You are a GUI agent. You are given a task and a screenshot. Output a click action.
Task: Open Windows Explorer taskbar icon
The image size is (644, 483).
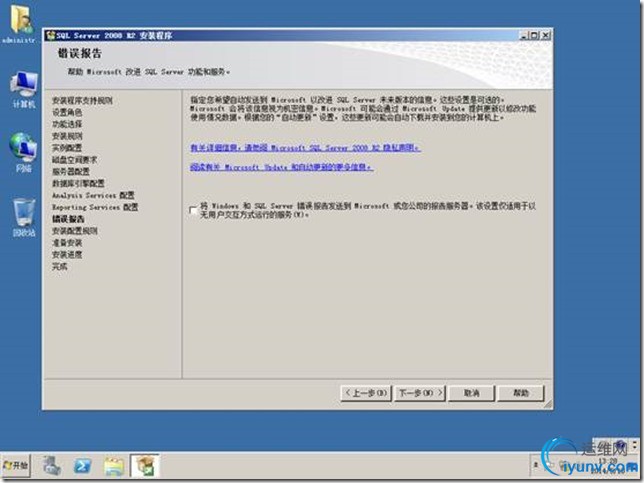[114, 466]
